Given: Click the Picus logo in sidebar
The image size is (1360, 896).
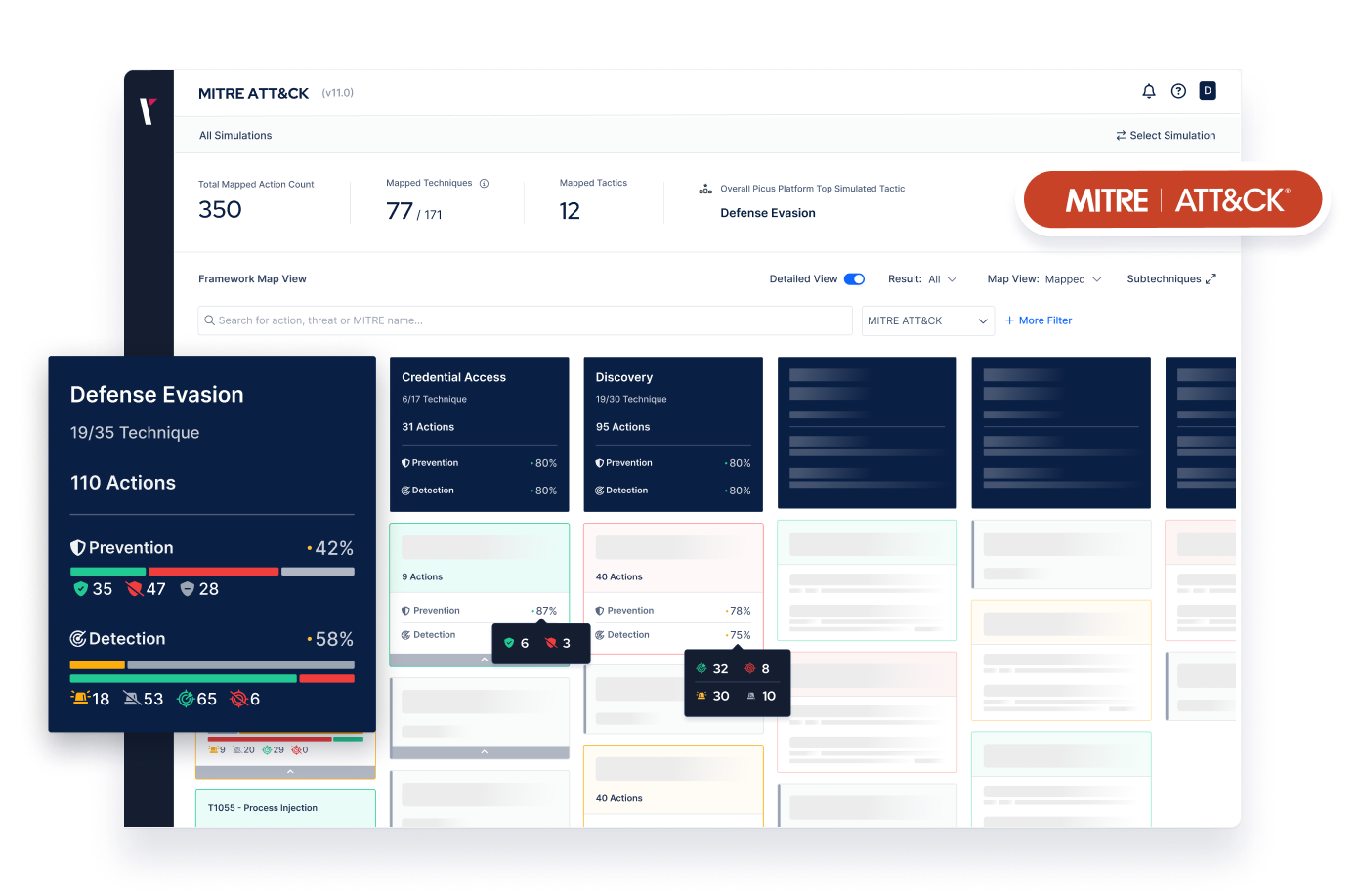Looking at the screenshot, I should (149, 111).
